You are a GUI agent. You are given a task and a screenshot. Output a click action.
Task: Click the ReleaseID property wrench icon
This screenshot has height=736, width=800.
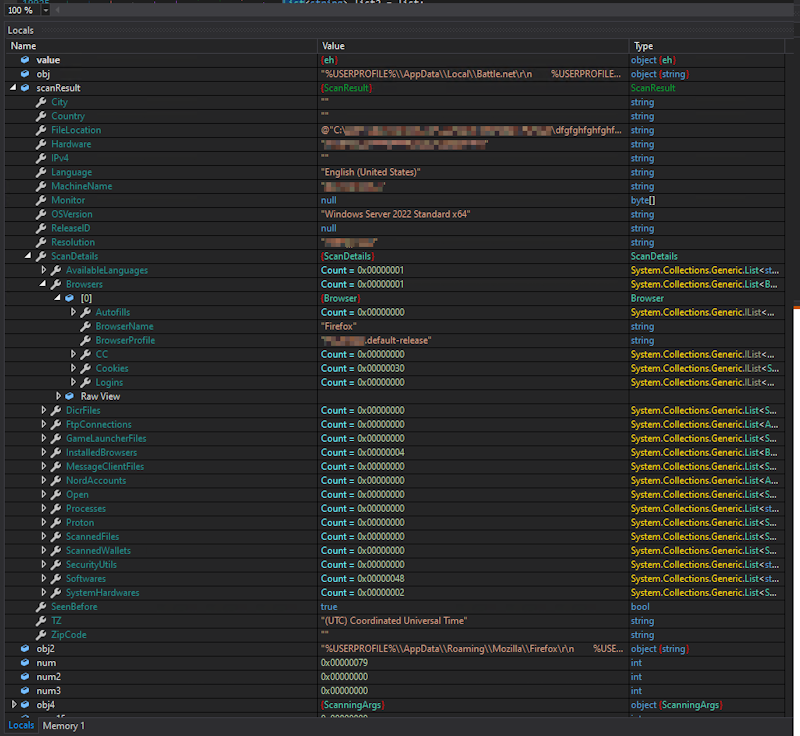click(x=41, y=228)
